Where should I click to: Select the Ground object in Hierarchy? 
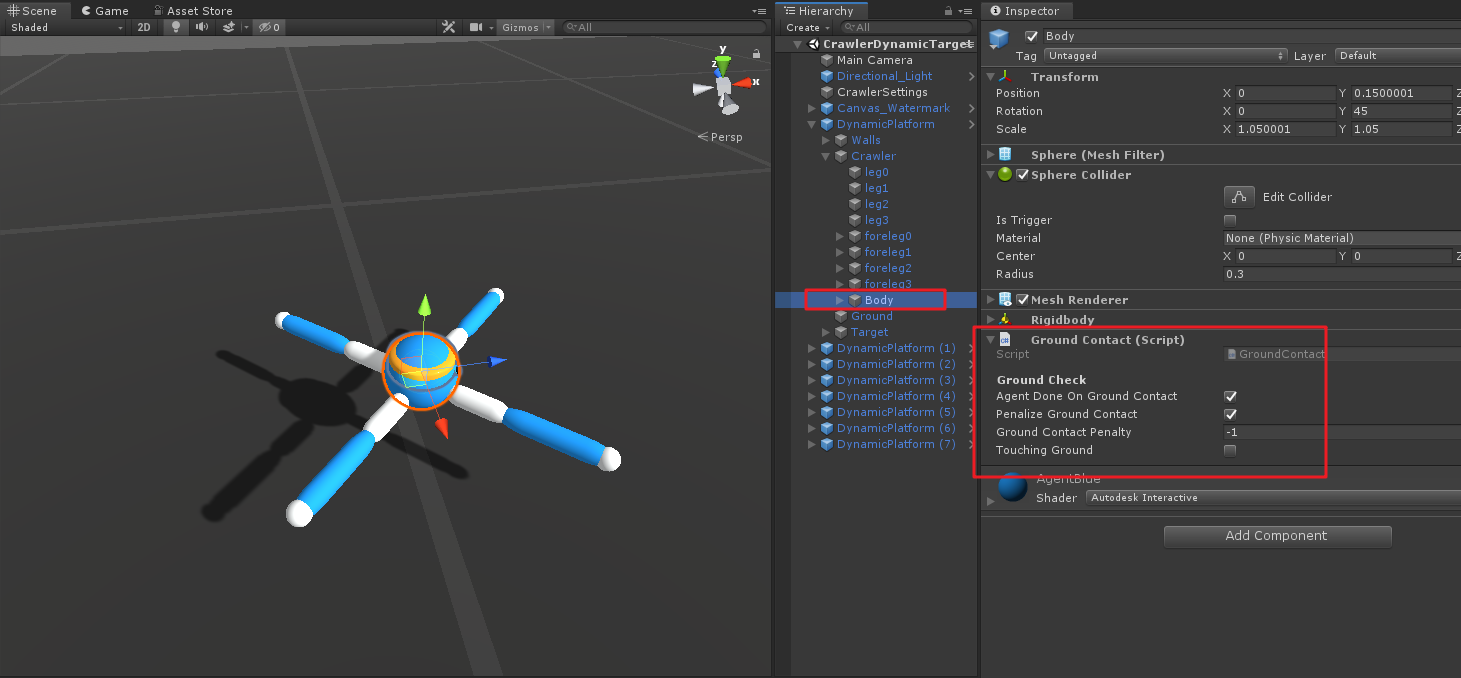871,316
